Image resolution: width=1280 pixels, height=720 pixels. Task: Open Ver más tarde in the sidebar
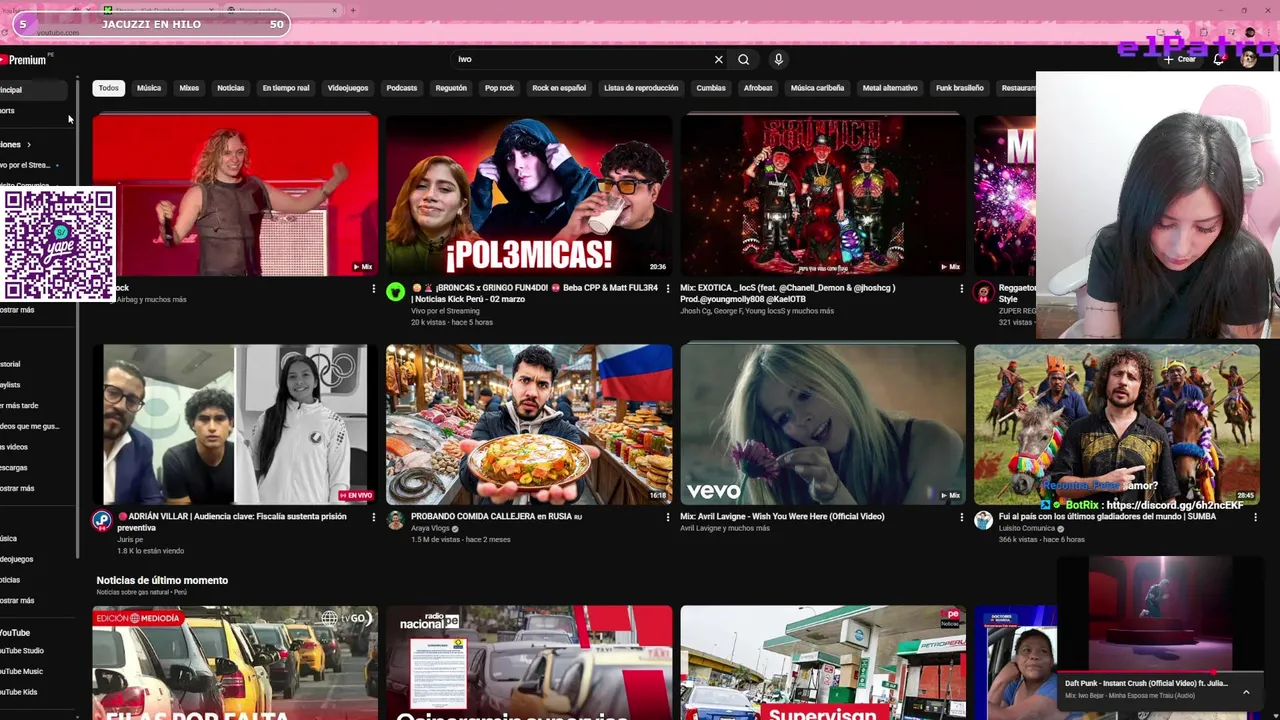pyautogui.click(x=33, y=405)
